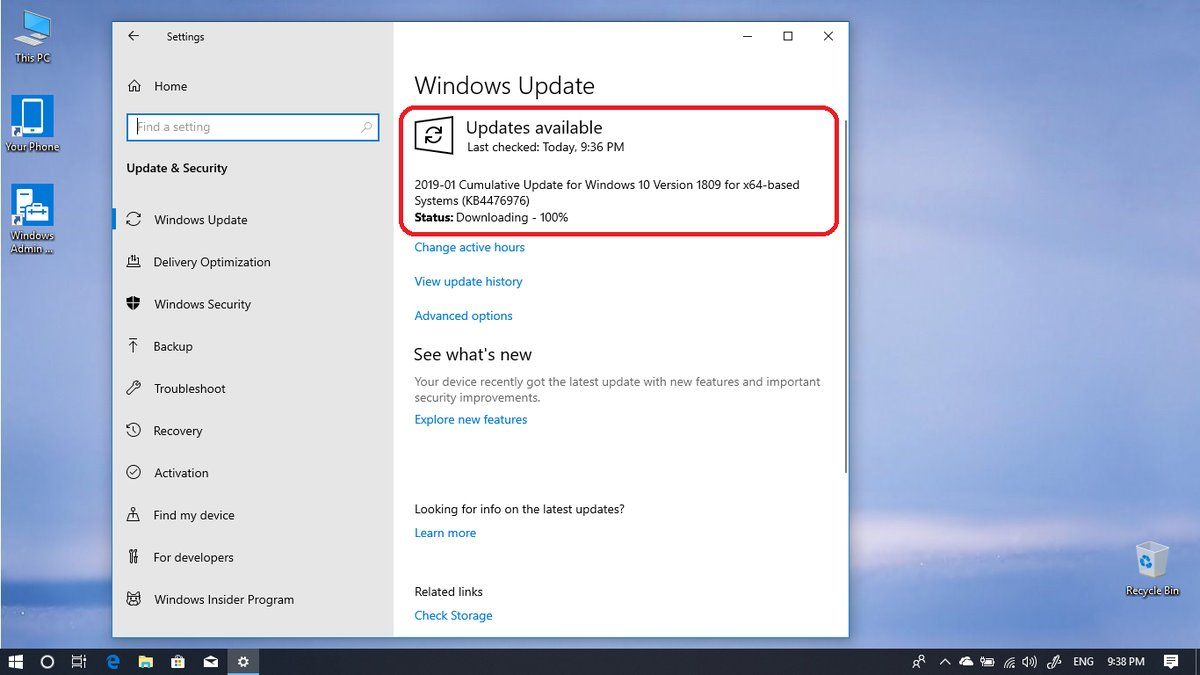Go to Recovery settings
This screenshot has width=1200, height=675.
[x=177, y=431]
